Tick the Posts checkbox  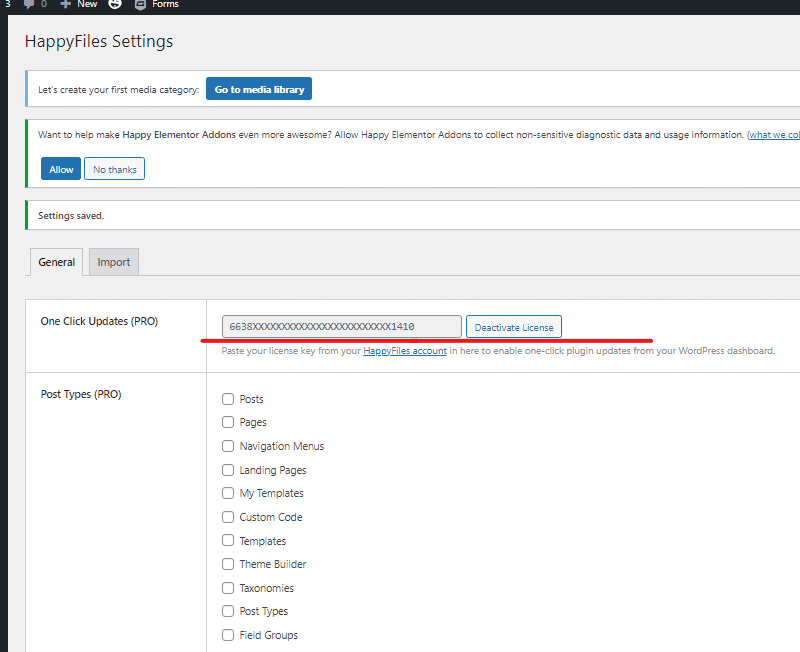[228, 399]
